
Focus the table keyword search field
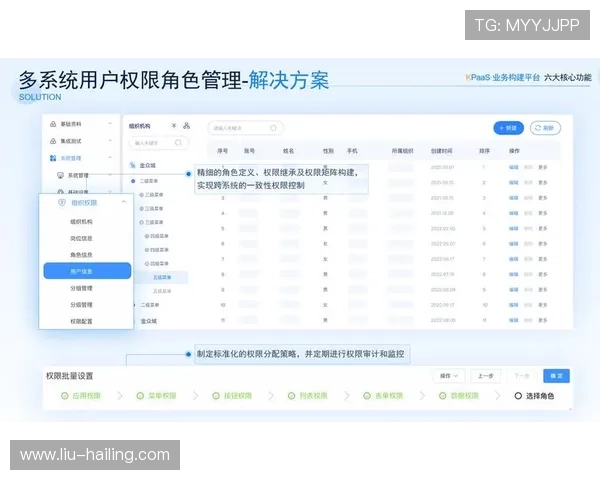click(x=246, y=128)
